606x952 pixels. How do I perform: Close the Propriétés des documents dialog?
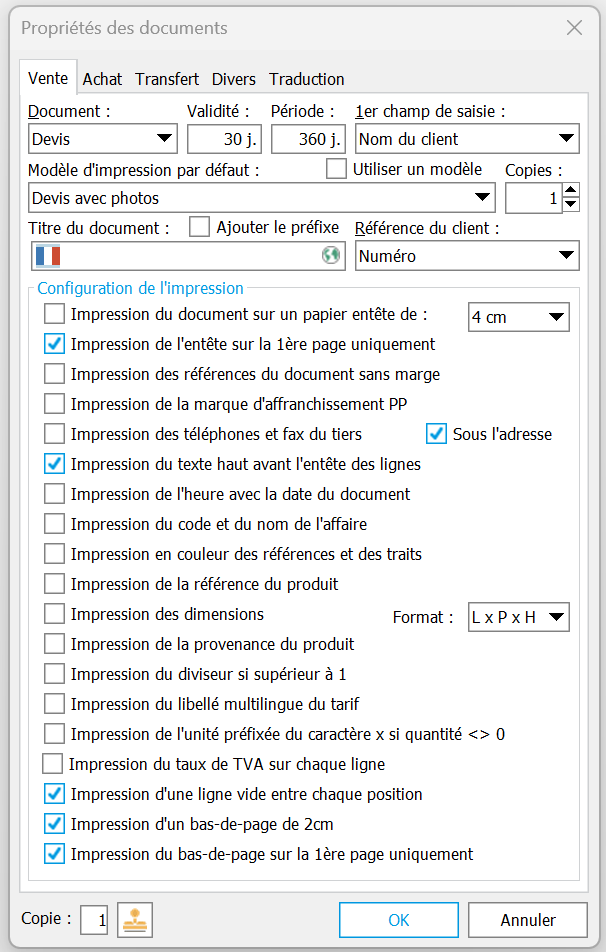coord(574,27)
